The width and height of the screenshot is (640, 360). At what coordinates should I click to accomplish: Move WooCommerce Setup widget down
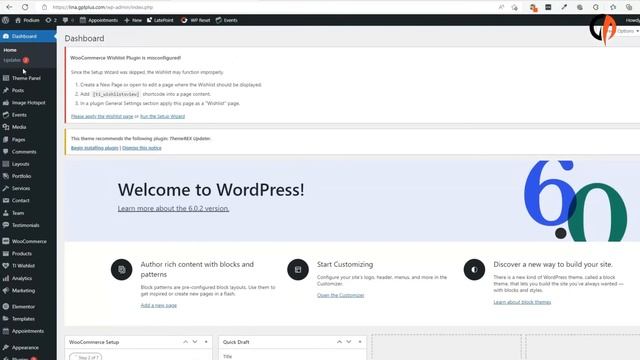tap(195, 342)
